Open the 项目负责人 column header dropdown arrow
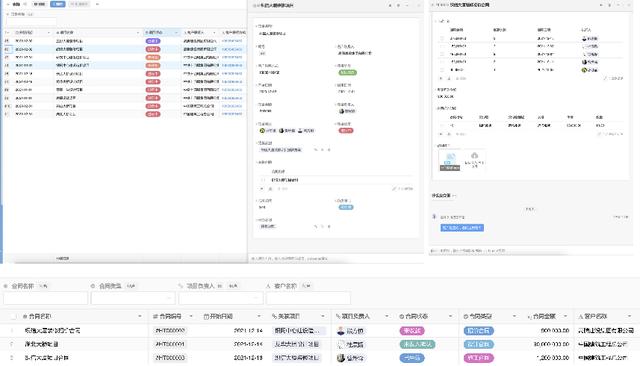 [387, 316]
